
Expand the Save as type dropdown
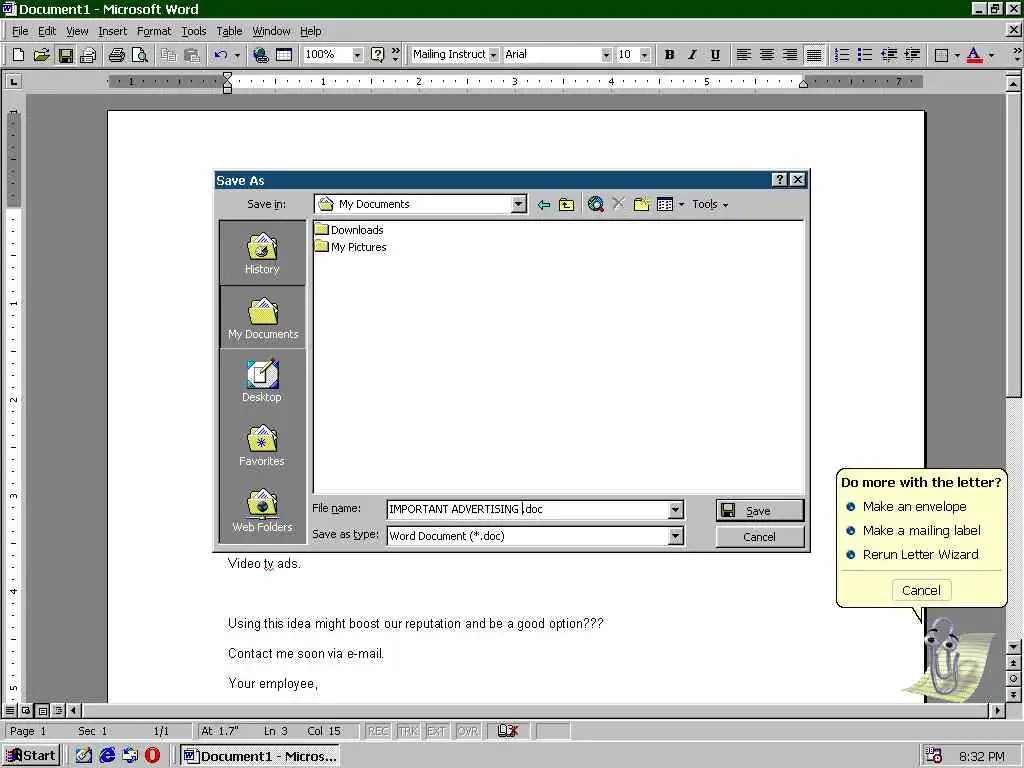[x=676, y=536]
